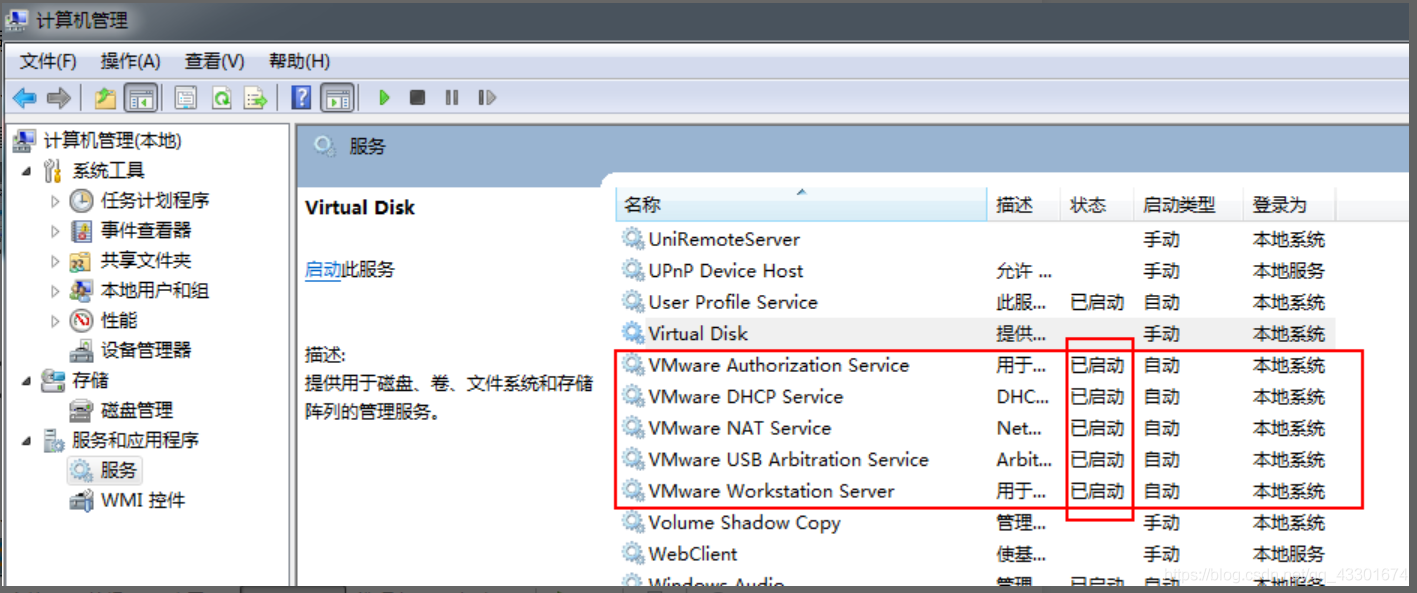Collapse the 存储 tree node

pyautogui.click(x=26, y=381)
